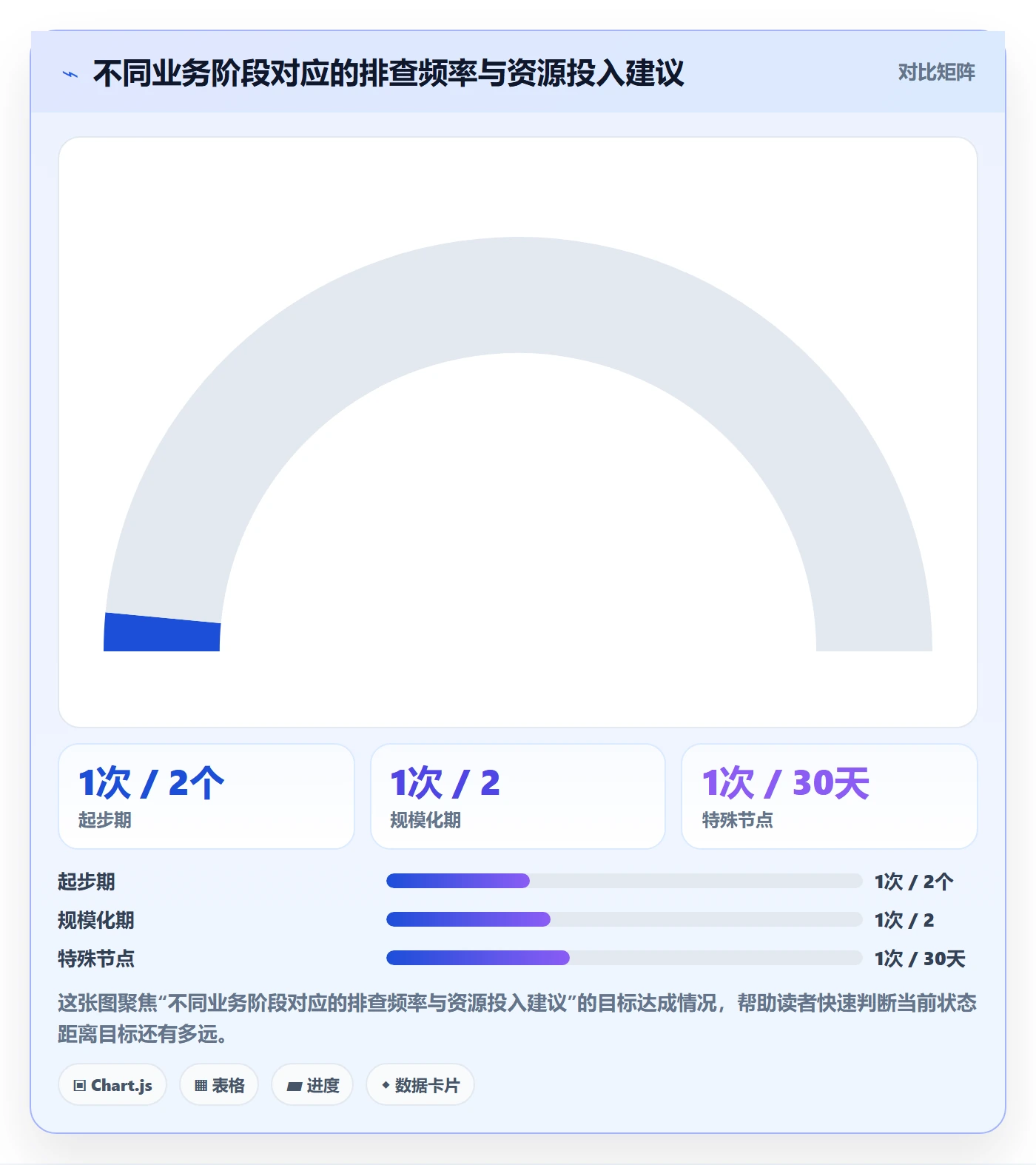Click the 进度 tag chip
1036x1165 pixels.
[312, 1085]
